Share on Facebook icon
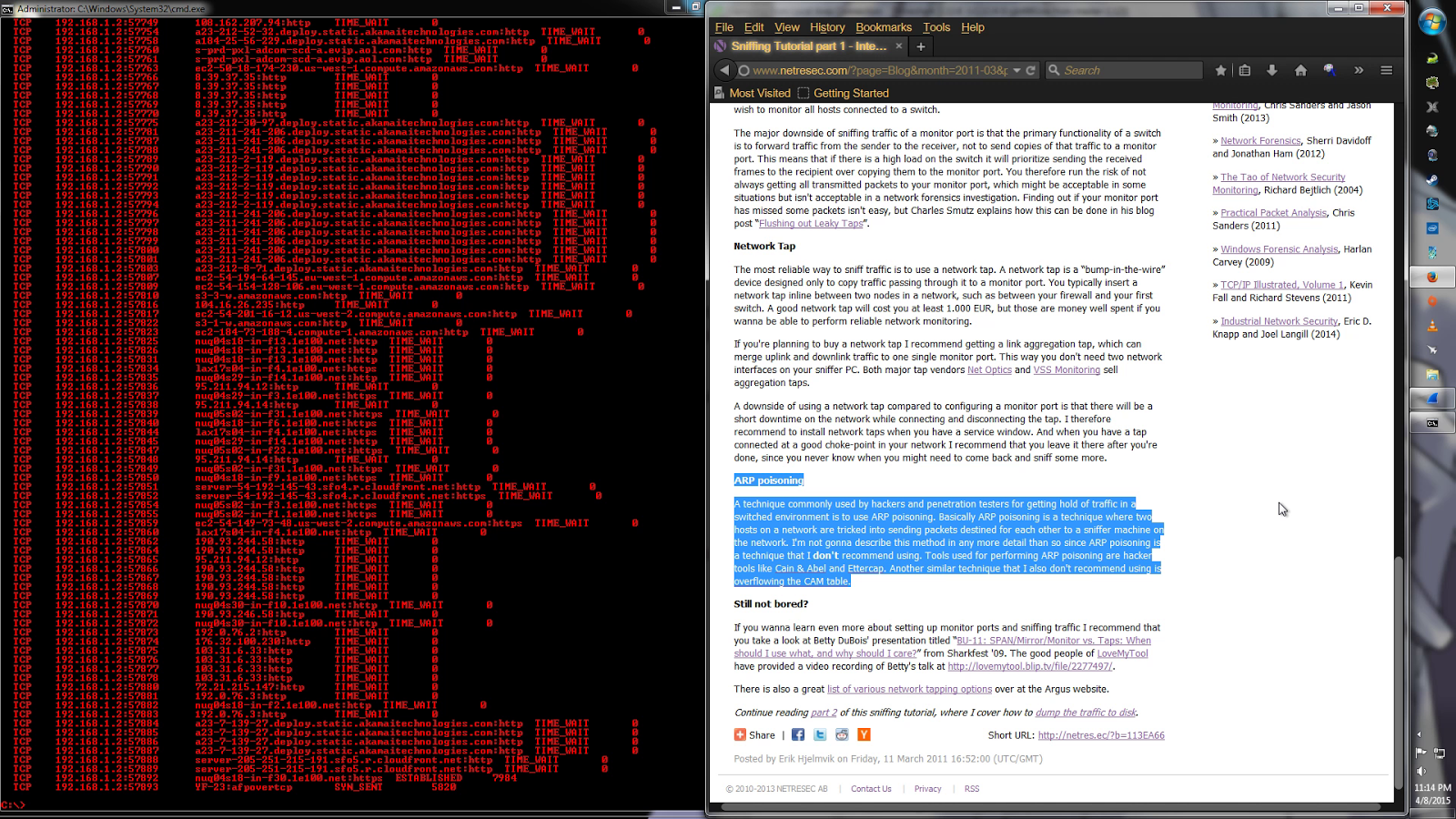1456x819 pixels. 798,734
